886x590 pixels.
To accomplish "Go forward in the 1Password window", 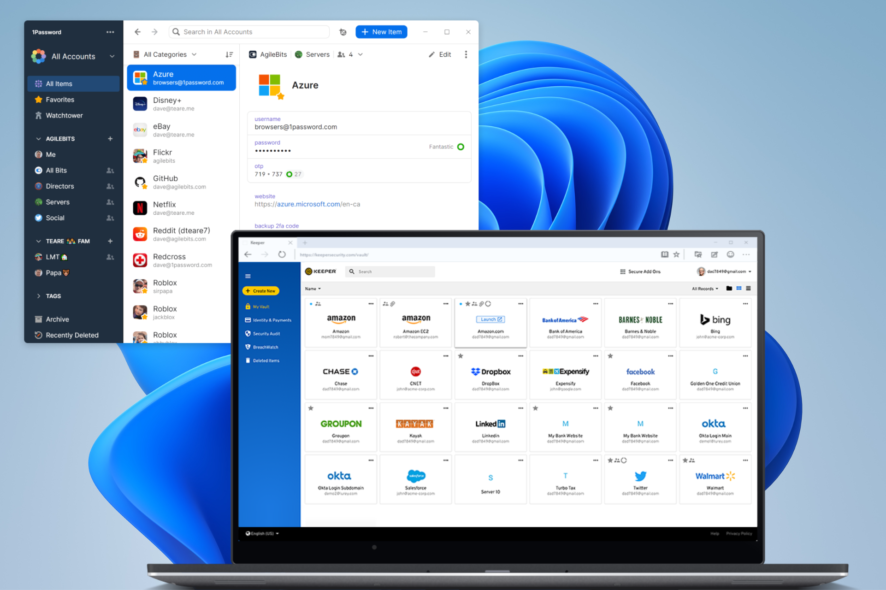I will click(x=154, y=32).
